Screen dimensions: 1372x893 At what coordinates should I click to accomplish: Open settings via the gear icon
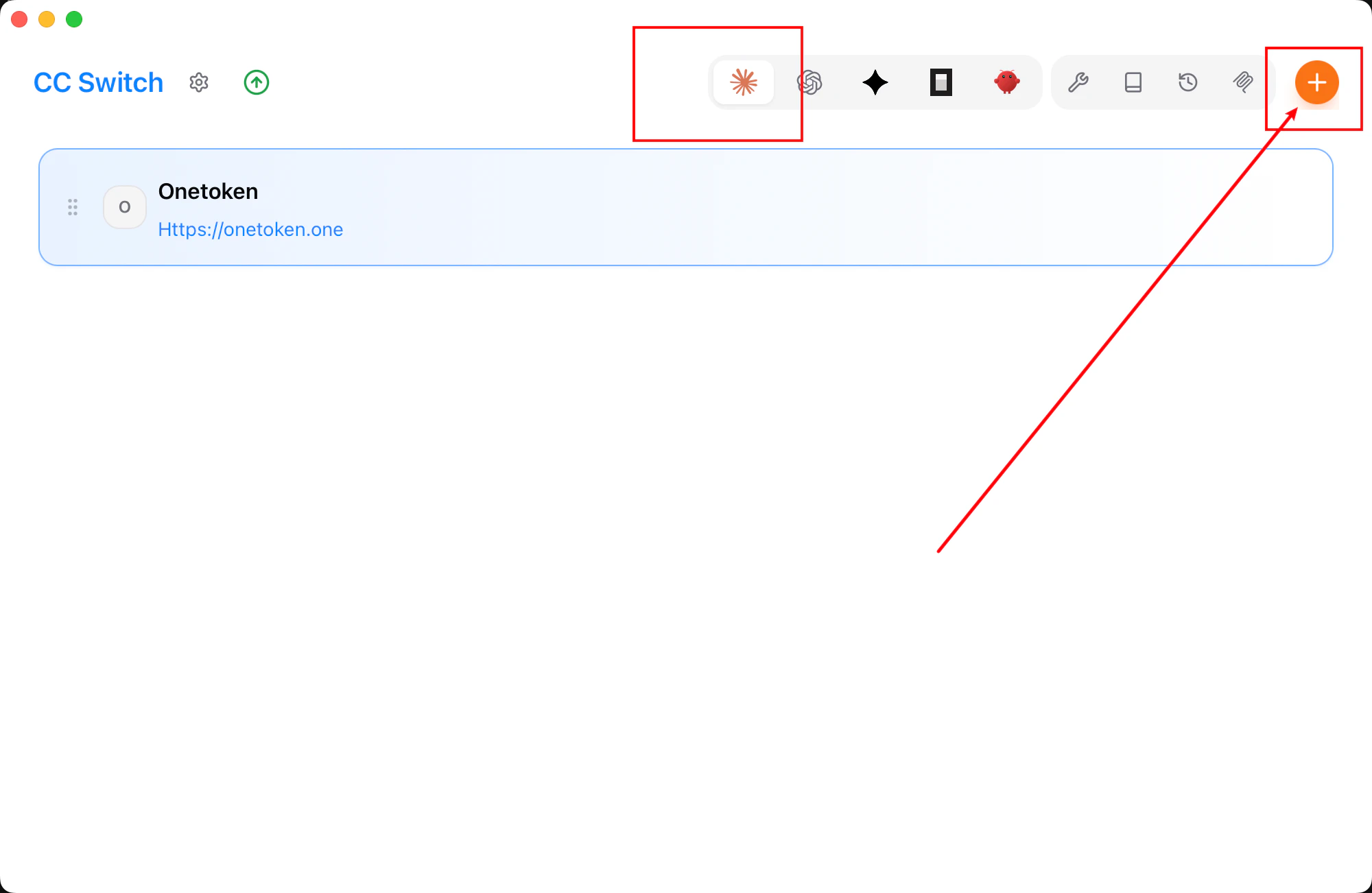[199, 82]
